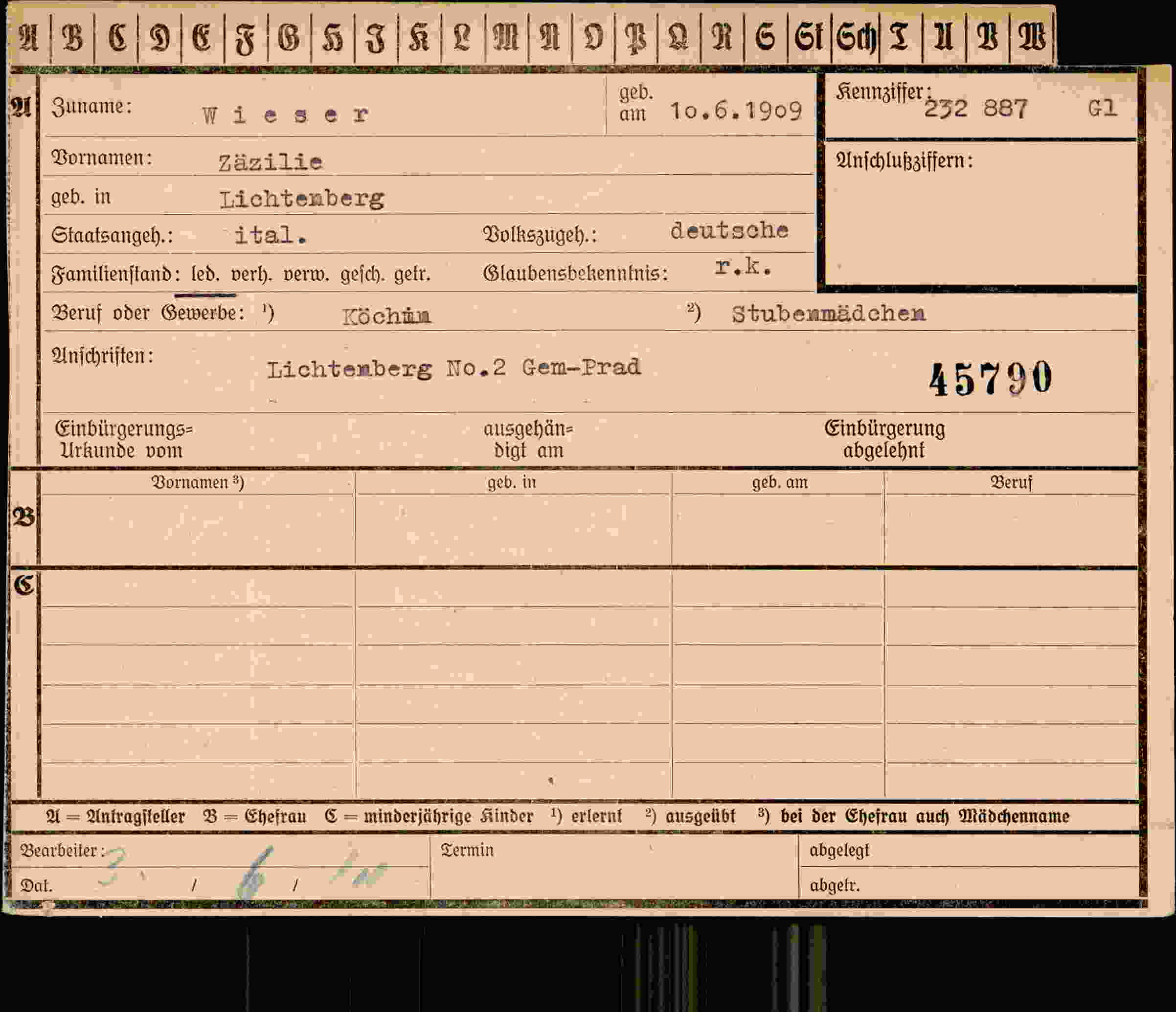Click the "Kennziffer:" label
This screenshot has width=1176, height=1012.
coord(883,91)
